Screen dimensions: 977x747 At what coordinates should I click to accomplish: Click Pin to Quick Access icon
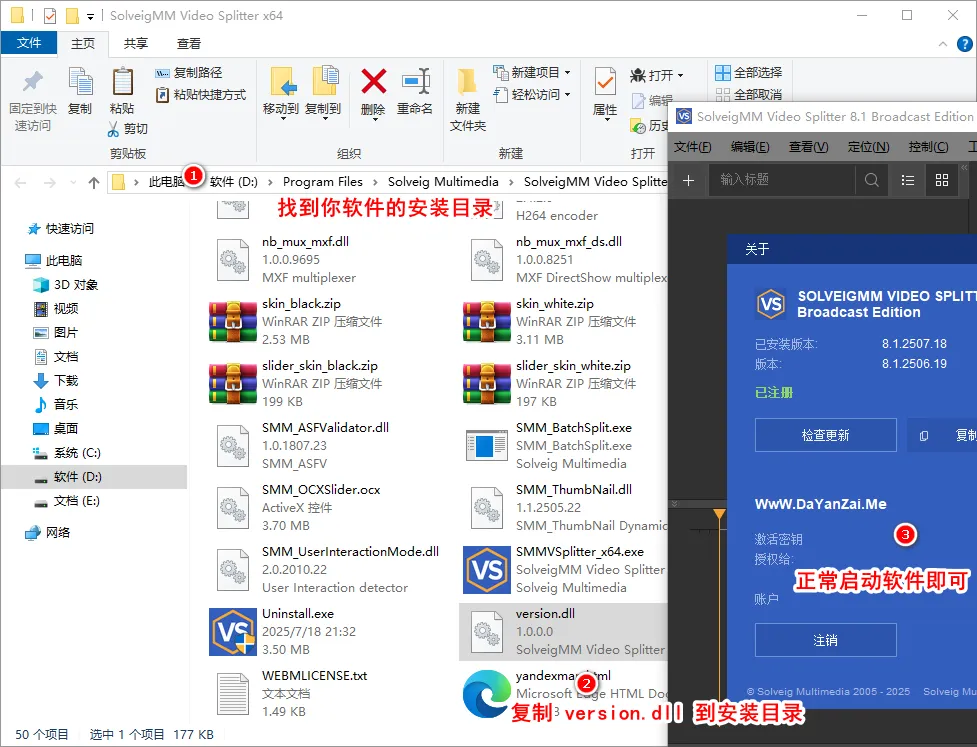point(32,82)
